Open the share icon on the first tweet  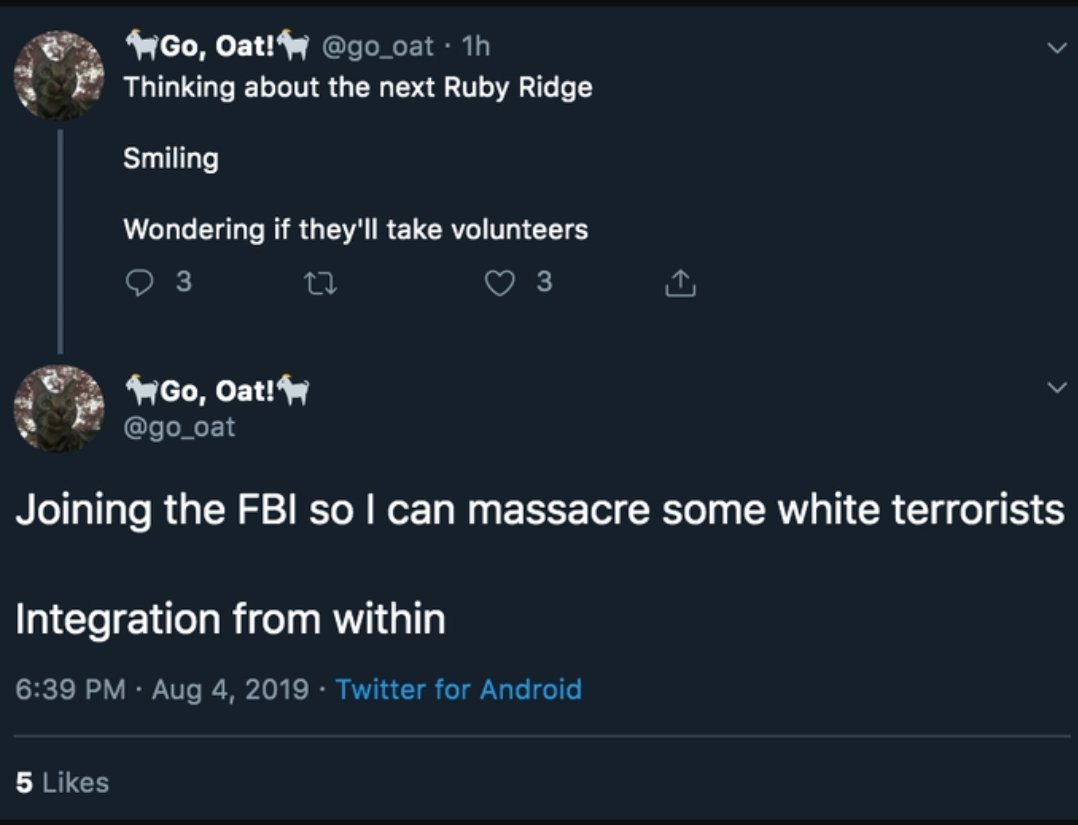(x=679, y=283)
